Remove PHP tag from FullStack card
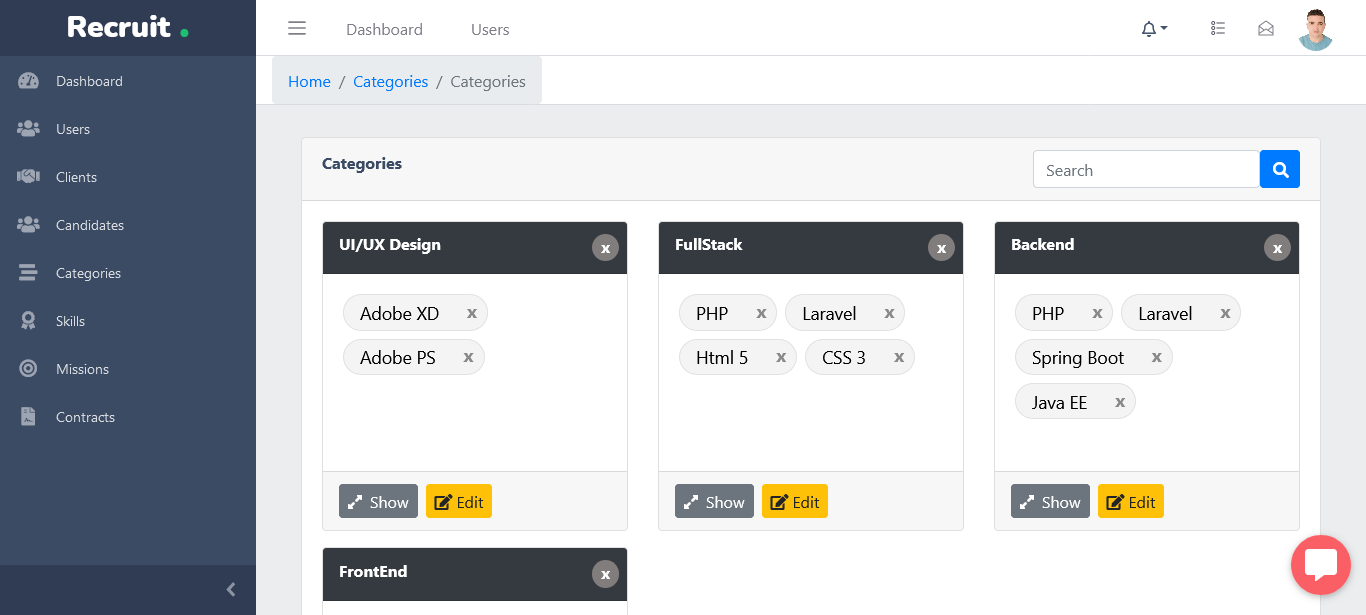1366x615 pixels. click(761, 313)
